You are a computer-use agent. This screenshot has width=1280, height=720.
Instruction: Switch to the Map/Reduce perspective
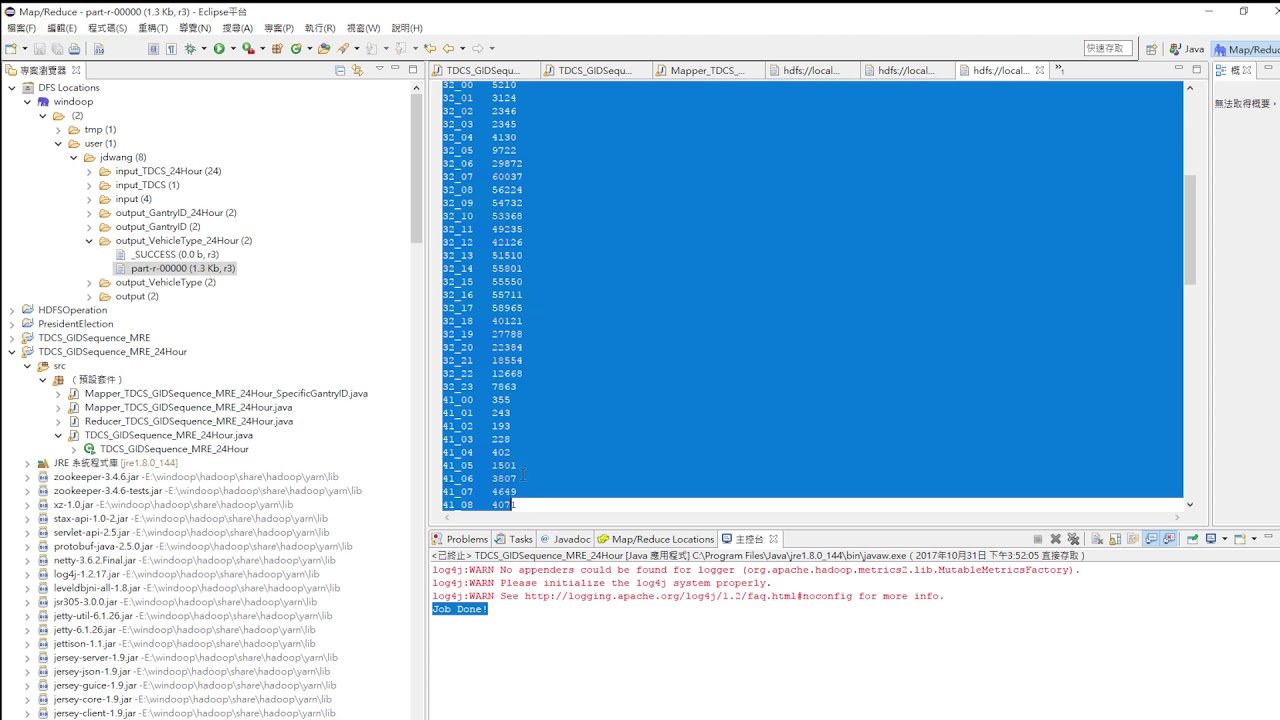click(1246, 49)
